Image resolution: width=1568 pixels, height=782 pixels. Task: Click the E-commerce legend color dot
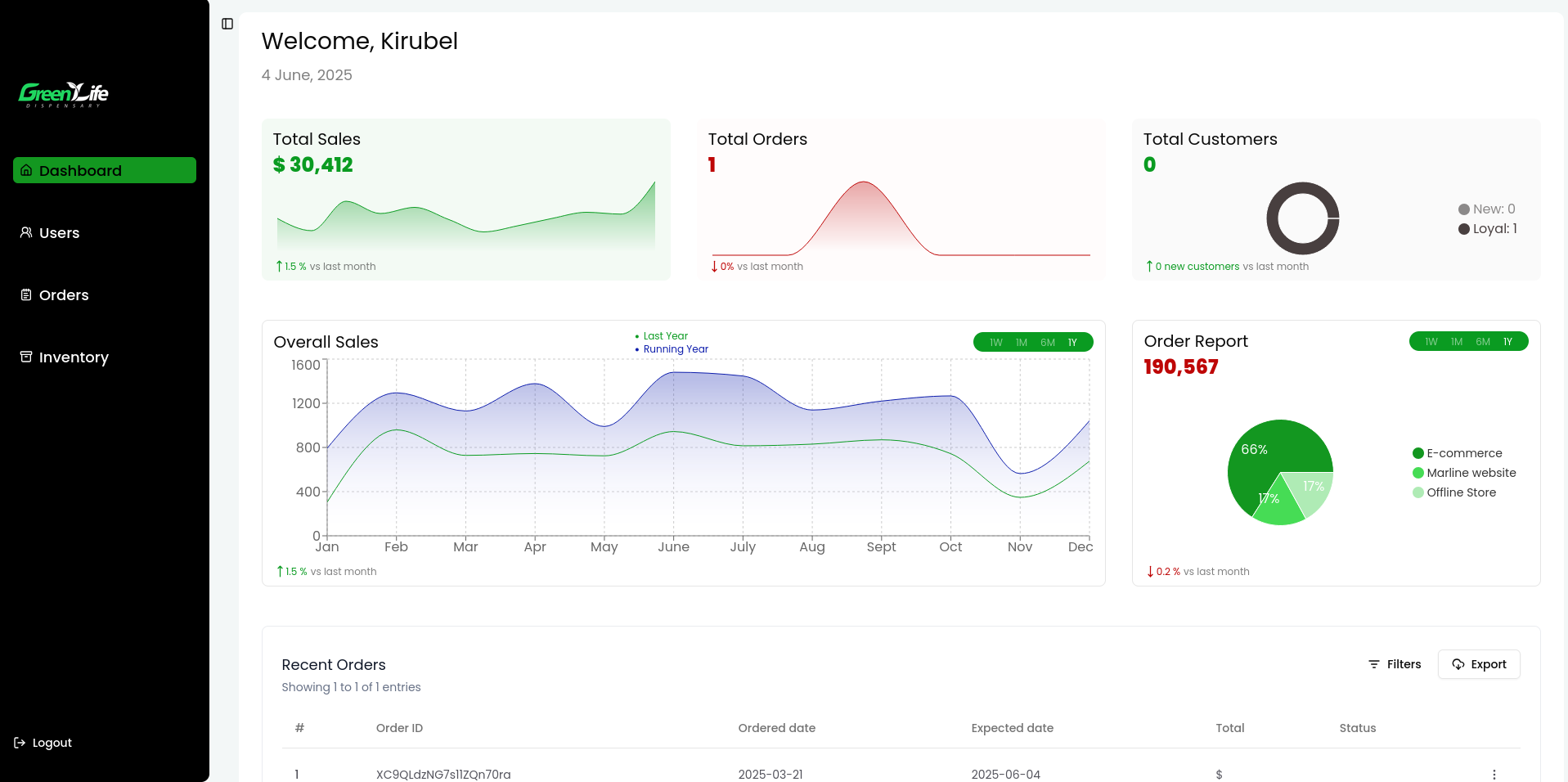pyautogui.click(x=1418, y=453)
